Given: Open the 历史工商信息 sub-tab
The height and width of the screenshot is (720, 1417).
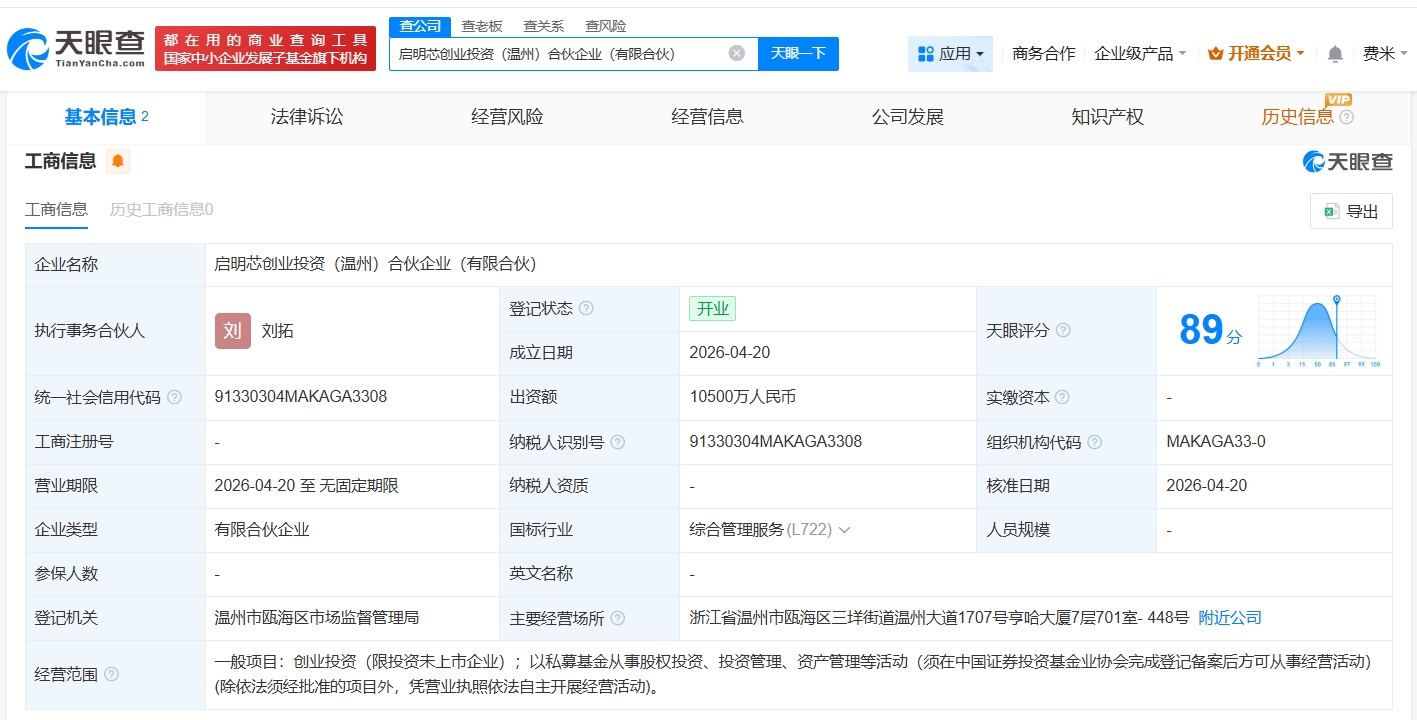Looking at the screenshot, I should click(x=160, y=209).
